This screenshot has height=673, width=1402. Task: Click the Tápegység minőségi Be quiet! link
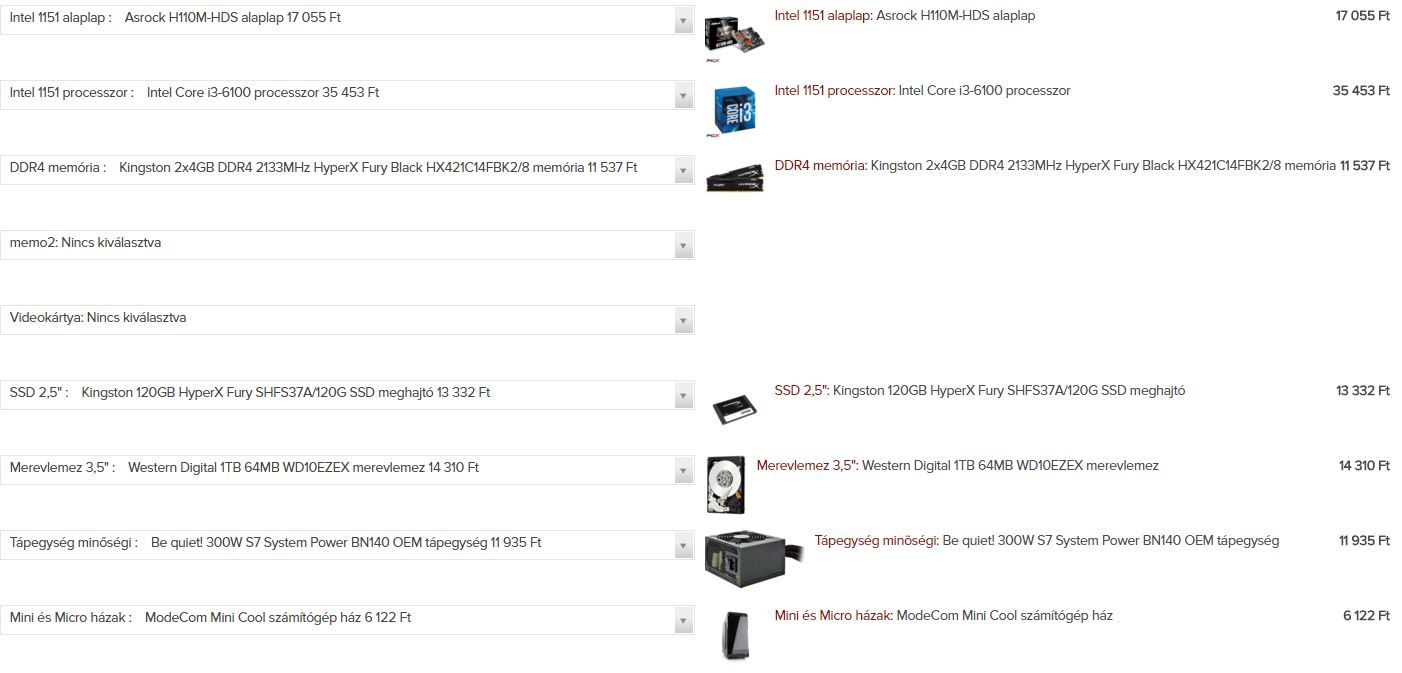(1046, 541)
